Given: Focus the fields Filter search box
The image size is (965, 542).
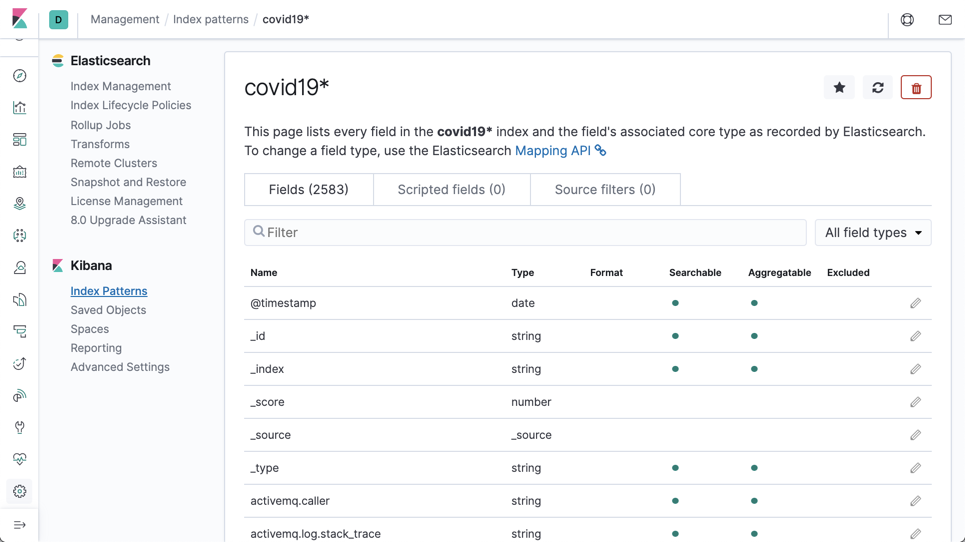Looking at the screenshot, I should [x=525, y=233].
